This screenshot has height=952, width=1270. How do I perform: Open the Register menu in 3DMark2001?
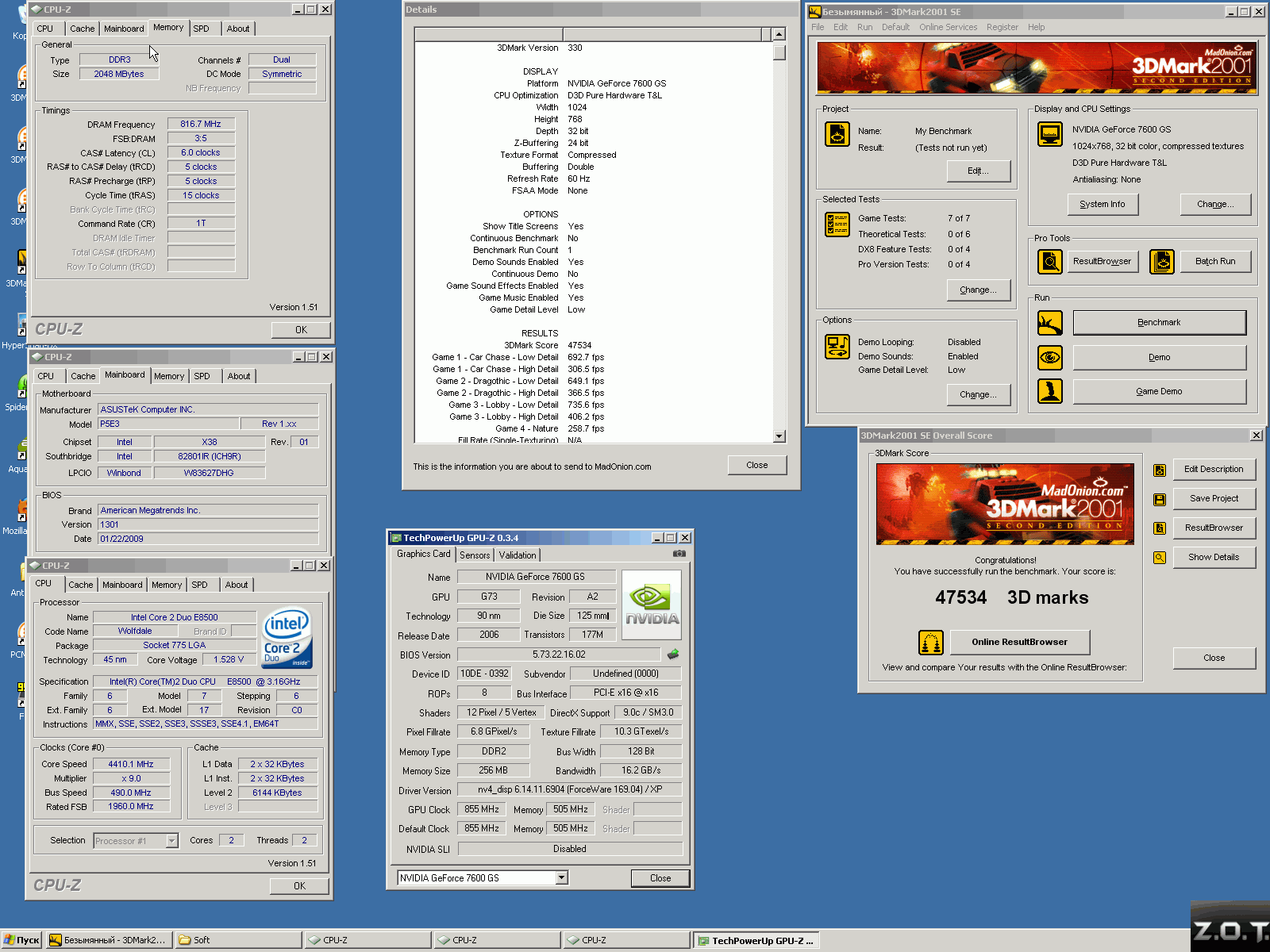pyautogui.click(x=1002, y=27)
